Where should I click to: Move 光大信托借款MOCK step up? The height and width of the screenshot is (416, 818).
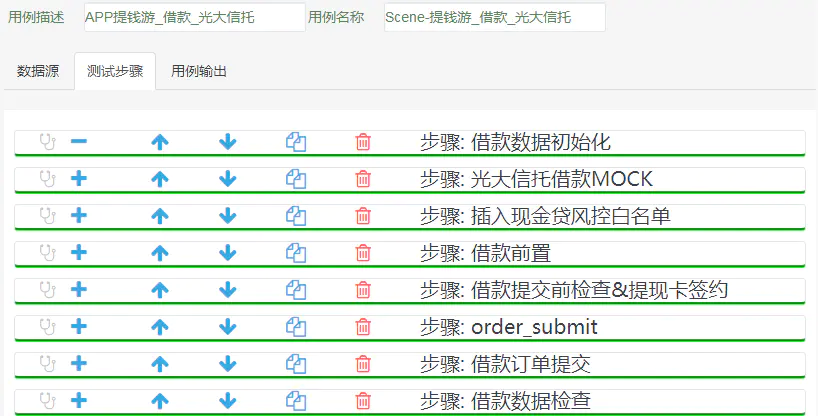point(160,179)
